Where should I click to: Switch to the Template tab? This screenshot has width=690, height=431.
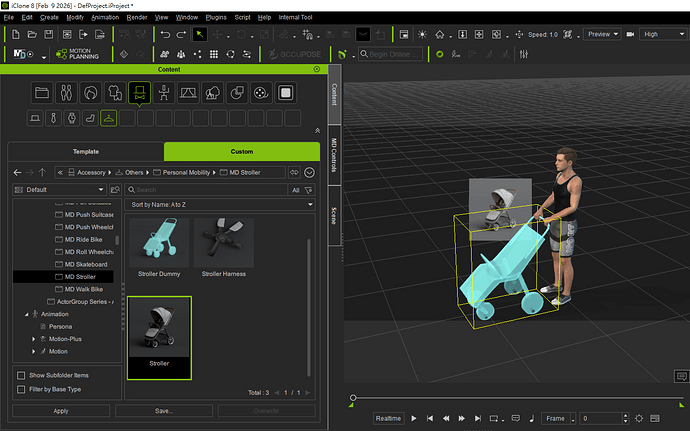[86, 151]
